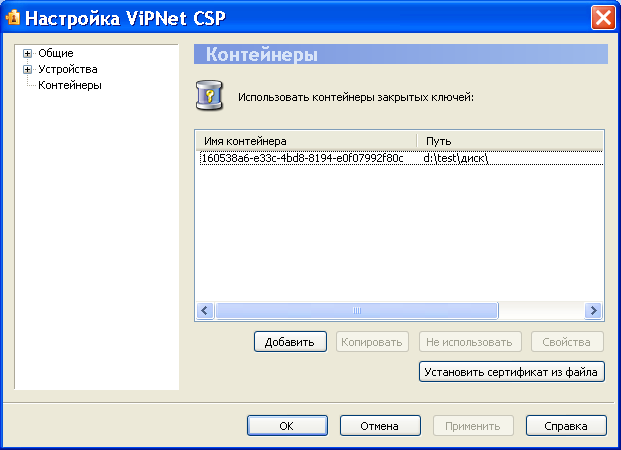Expand the Общие tree node

tap(27, 53)
